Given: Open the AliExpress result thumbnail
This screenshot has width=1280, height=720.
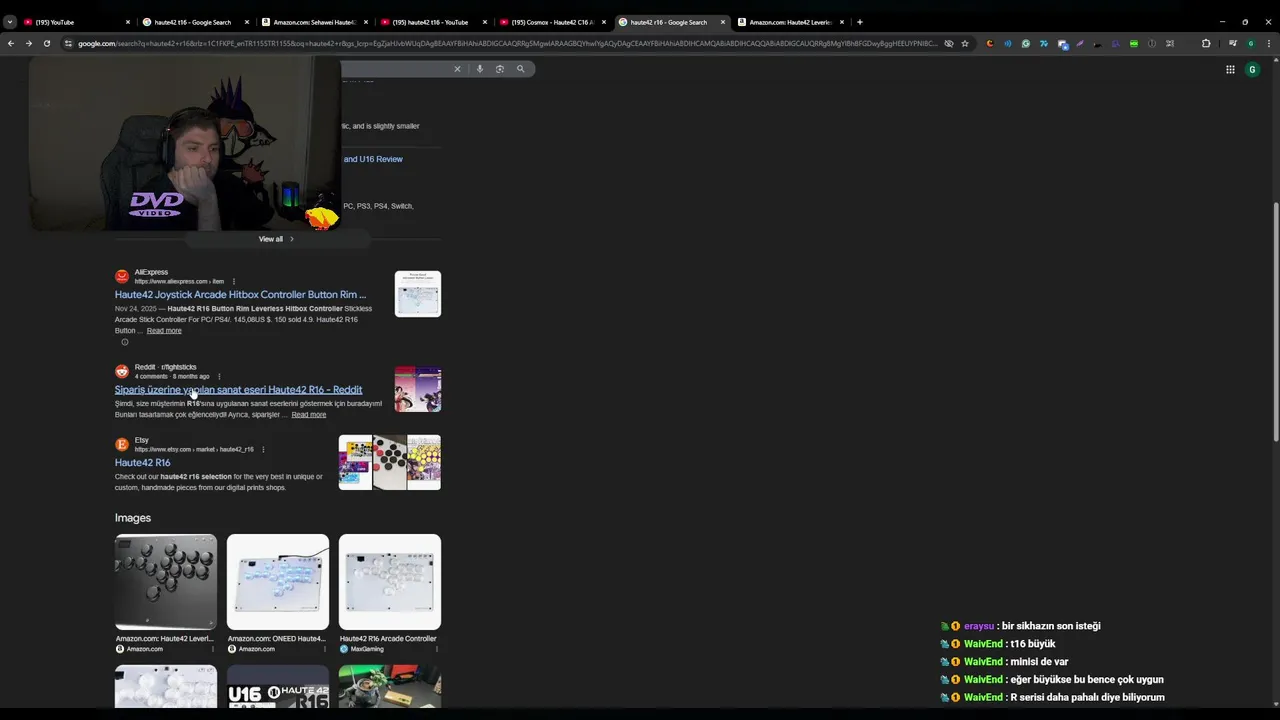Looking at the screenshot, I should coord(418,294).
